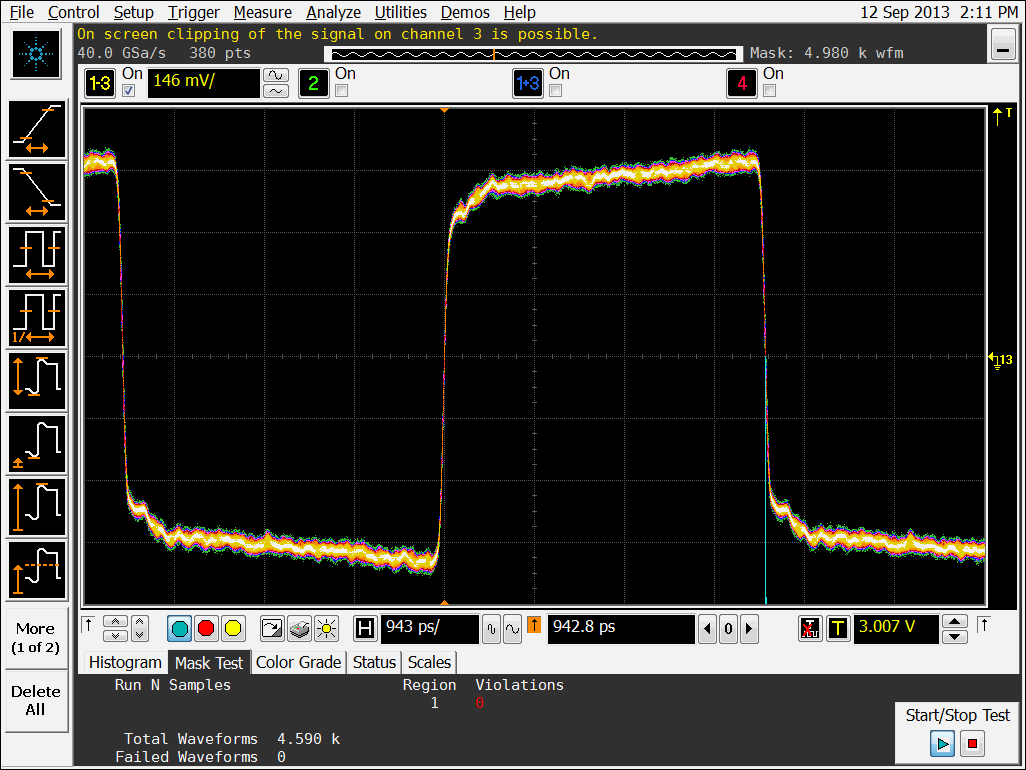
Task: Click the 146 mV/ vertical scale field
Action: pos(203,84)
